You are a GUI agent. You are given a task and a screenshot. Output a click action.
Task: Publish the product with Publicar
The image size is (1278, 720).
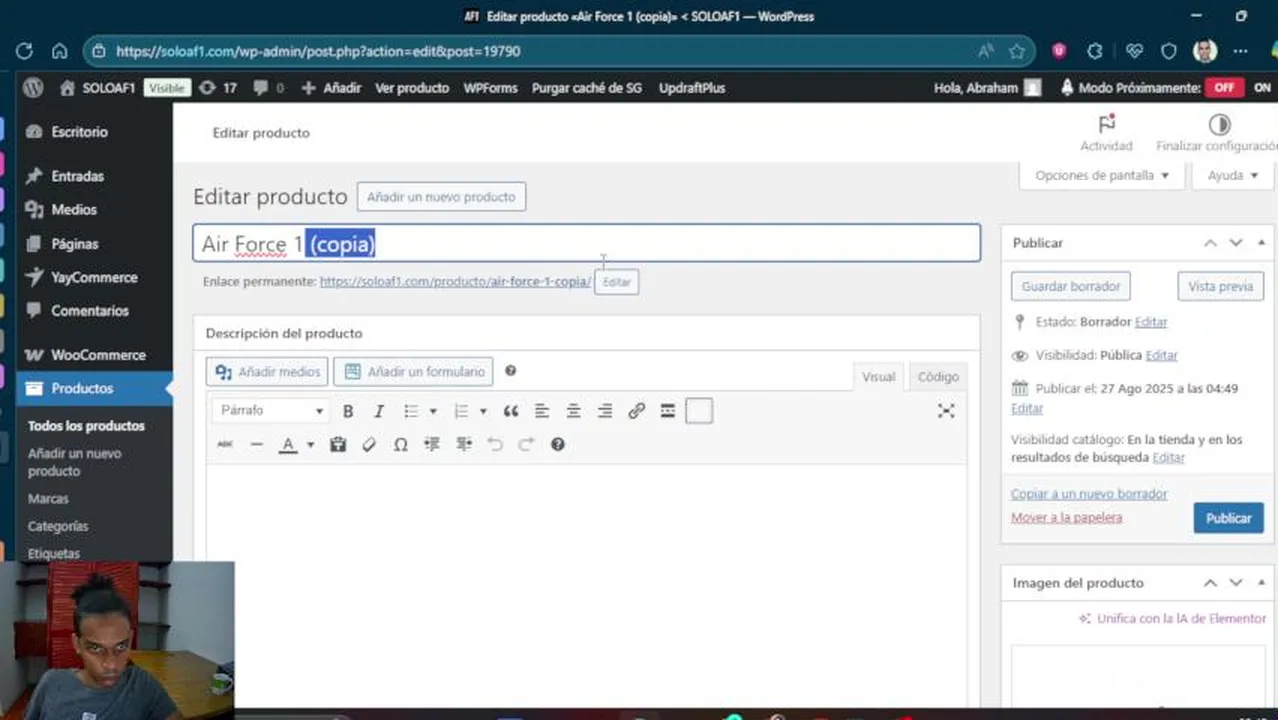(x=1228, y=518)
